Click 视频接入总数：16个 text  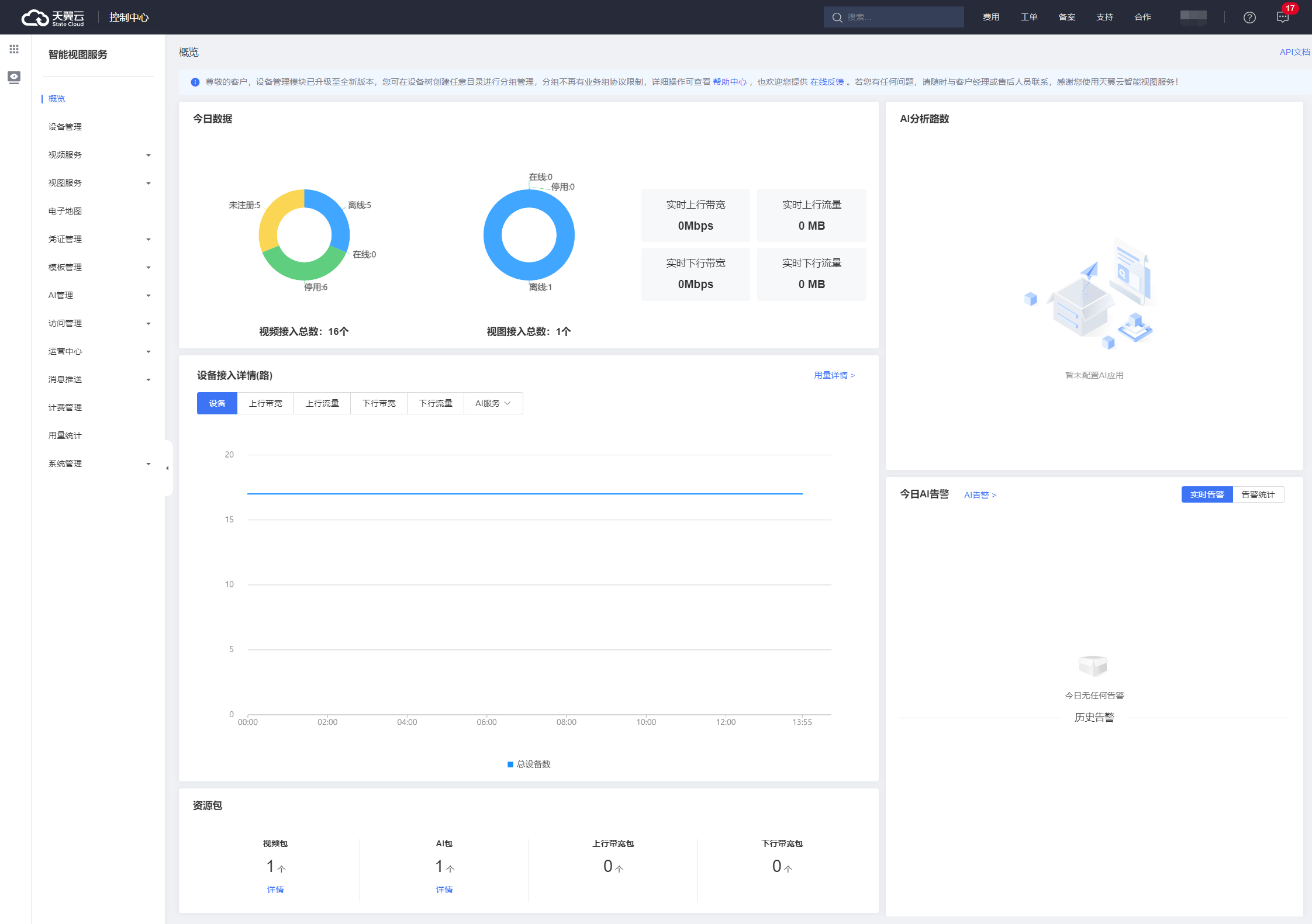point(304,331)
